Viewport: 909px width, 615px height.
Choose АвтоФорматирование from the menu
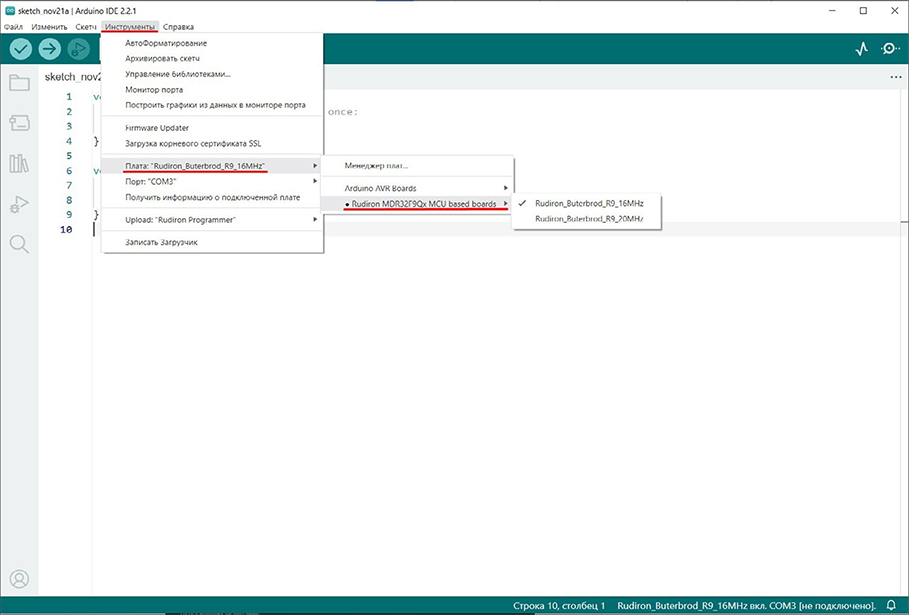click(212, 43)
